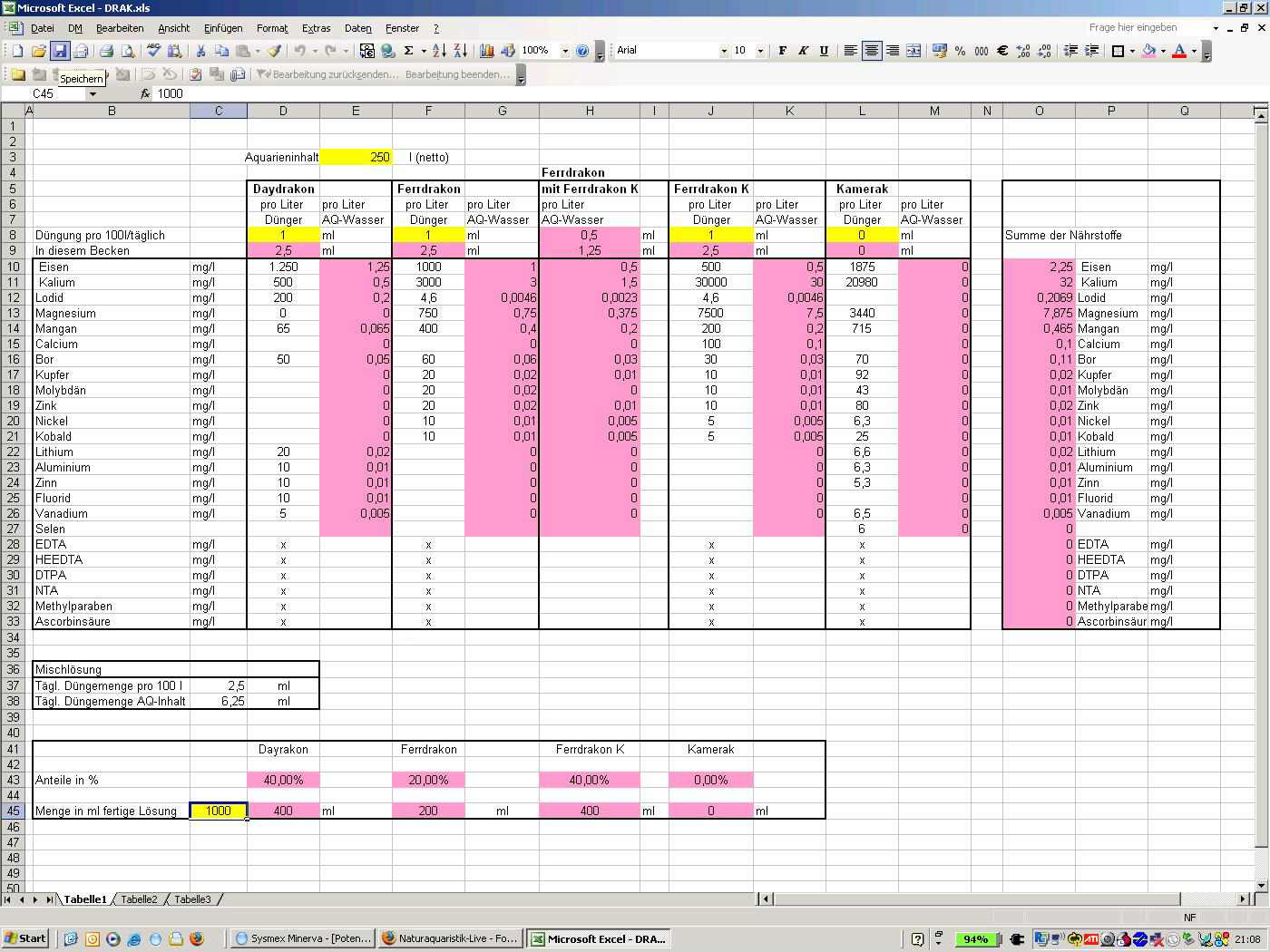Open the Extras menu
The width and height of the screenshot is (1270, 952).
point(316,28)
